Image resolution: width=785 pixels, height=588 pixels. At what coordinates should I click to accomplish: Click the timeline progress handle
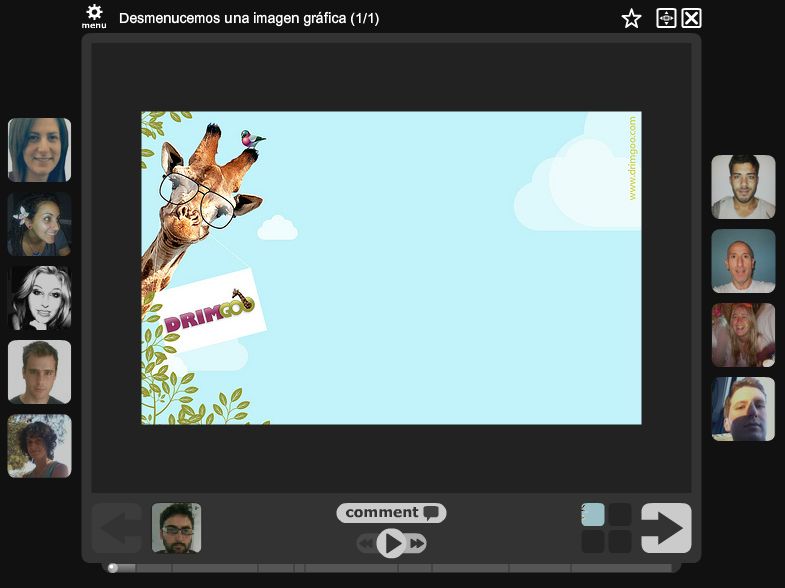[x=113, y=567]
